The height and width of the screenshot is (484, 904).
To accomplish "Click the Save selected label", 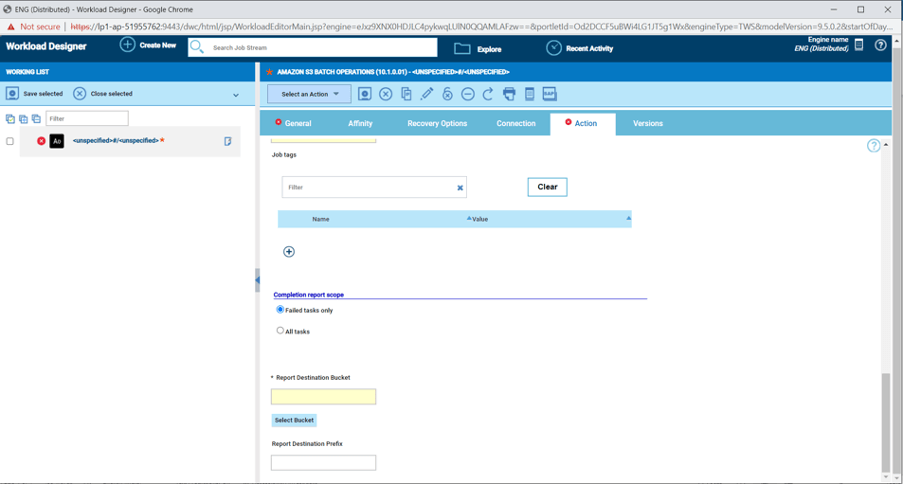I will pyautogui.click(x=43, y=93).
